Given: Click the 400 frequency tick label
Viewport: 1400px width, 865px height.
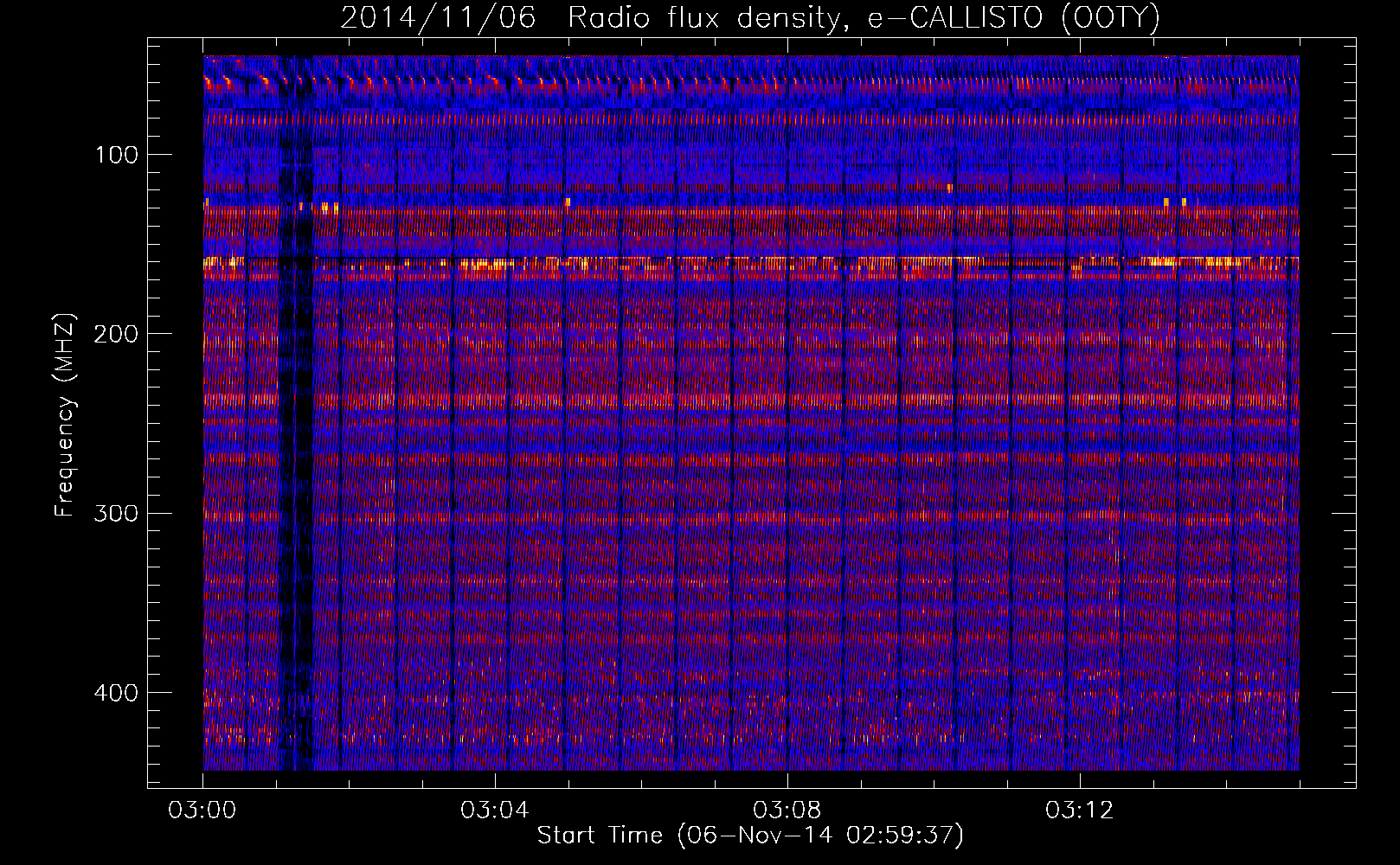Looking at the screenshot, I should pyautogui.click(x=116, y=693).
